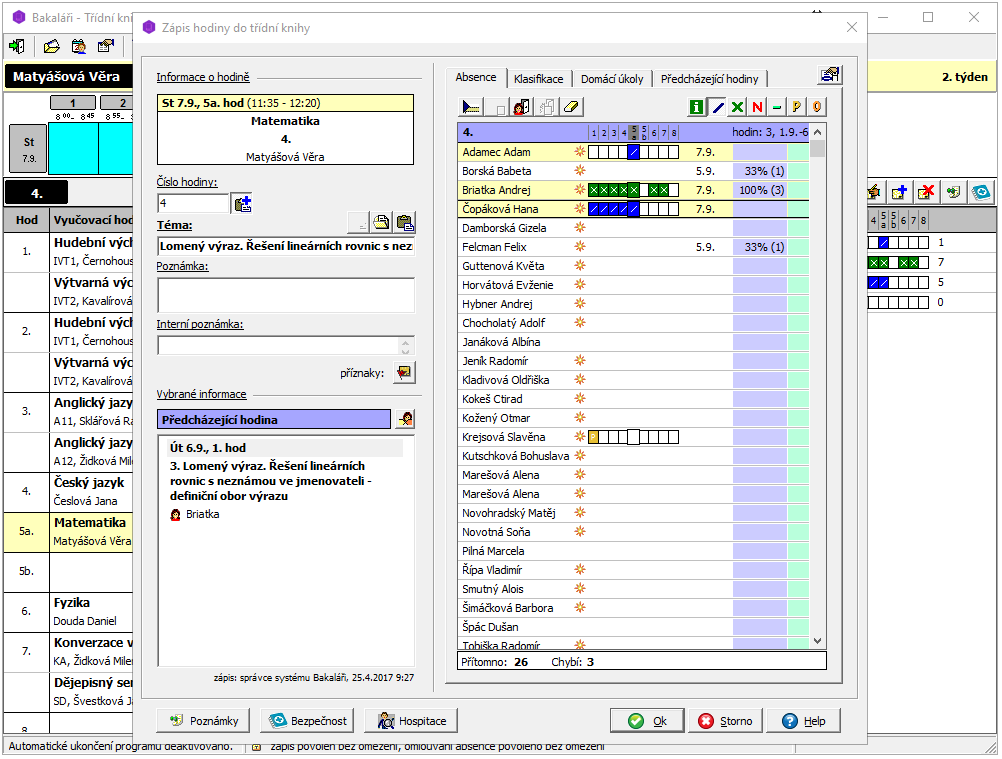The width and height of the screenshot is (1002, 759).
Task: Toggle Krejsová Slavěna's first hour cell
Action: click(593, 437)
